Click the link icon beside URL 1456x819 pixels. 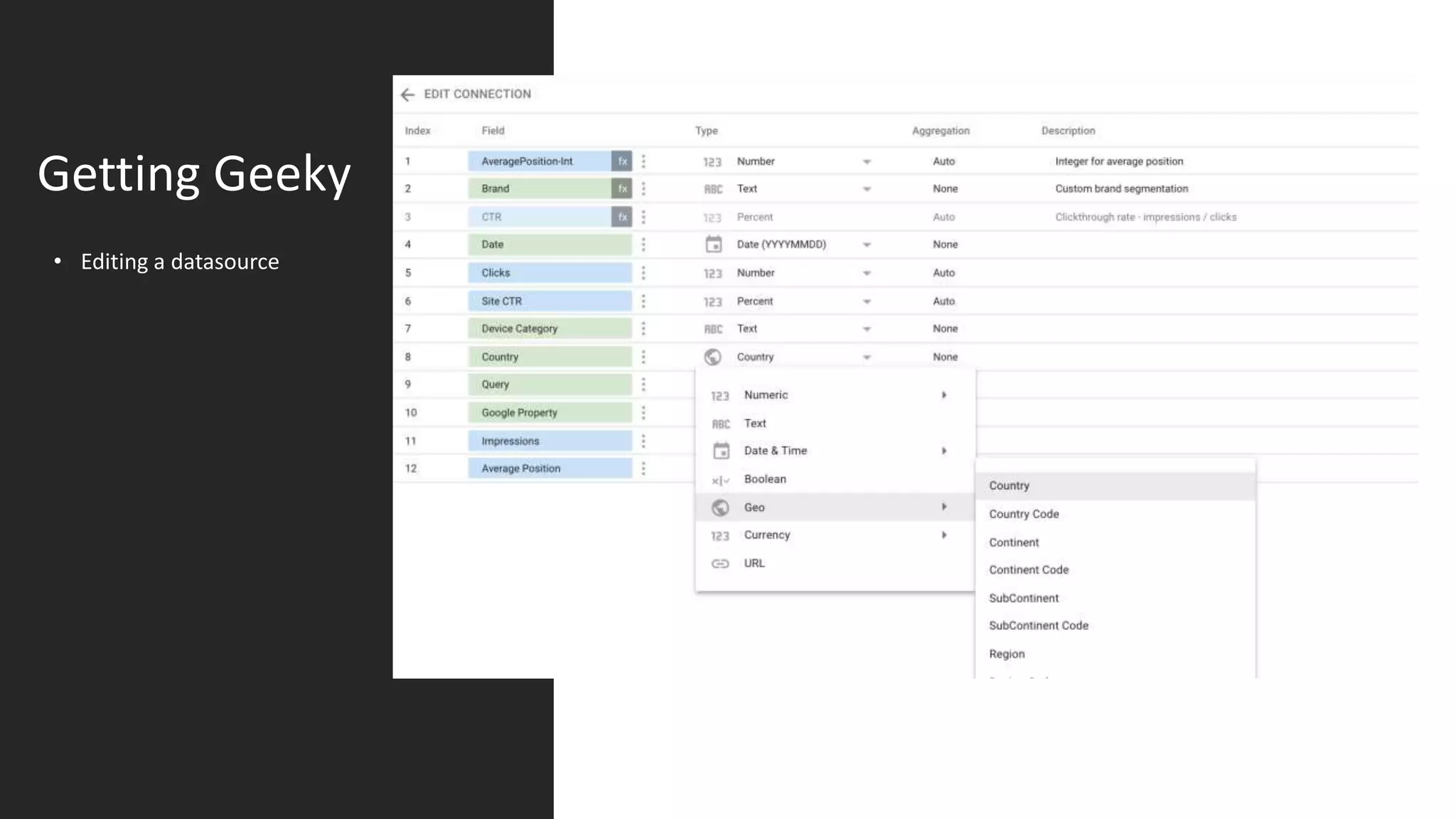click(x=720, y=564)
